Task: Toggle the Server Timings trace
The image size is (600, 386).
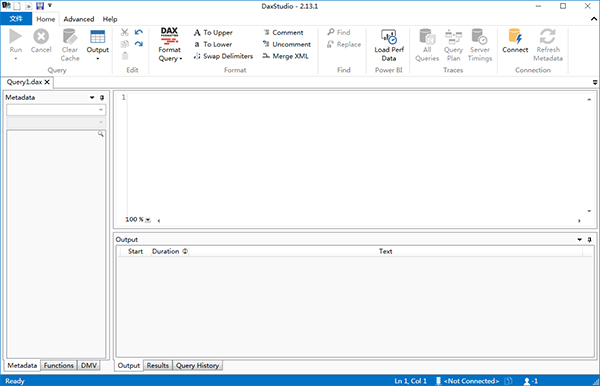Action: click(480, 44)
